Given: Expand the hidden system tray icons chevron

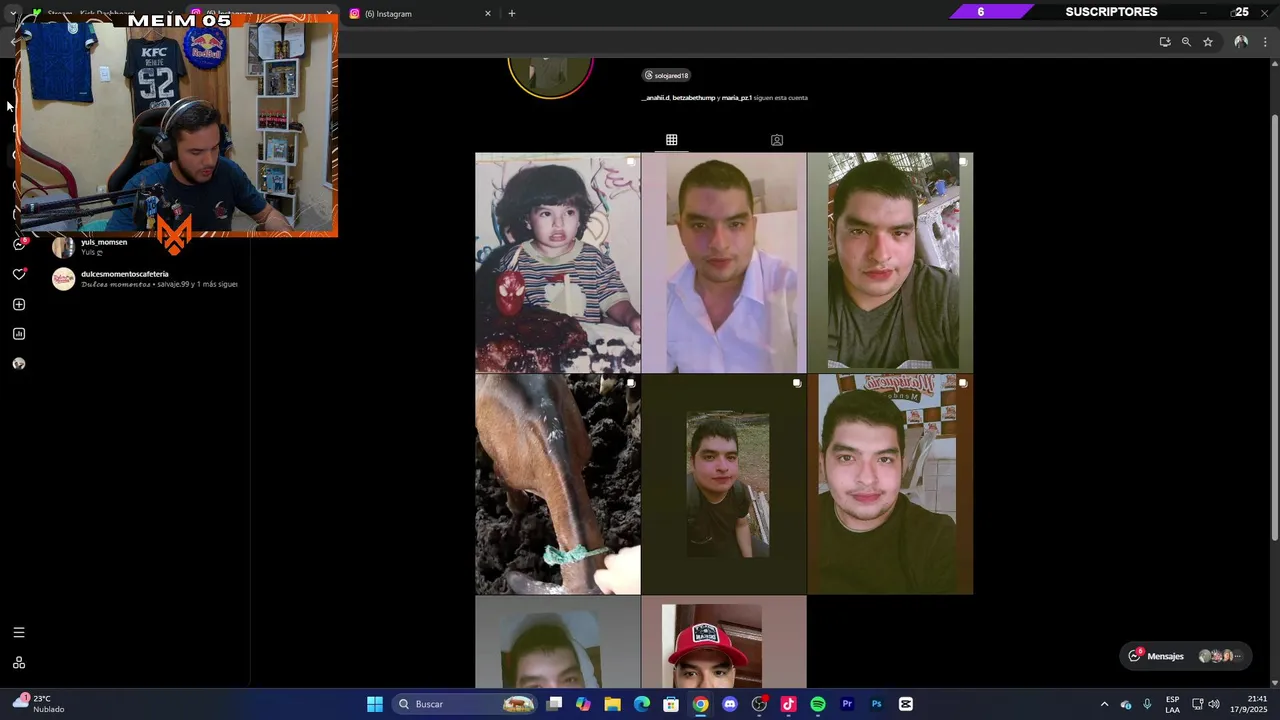Looking at the screenshot, I should [x=1104, y=704].
